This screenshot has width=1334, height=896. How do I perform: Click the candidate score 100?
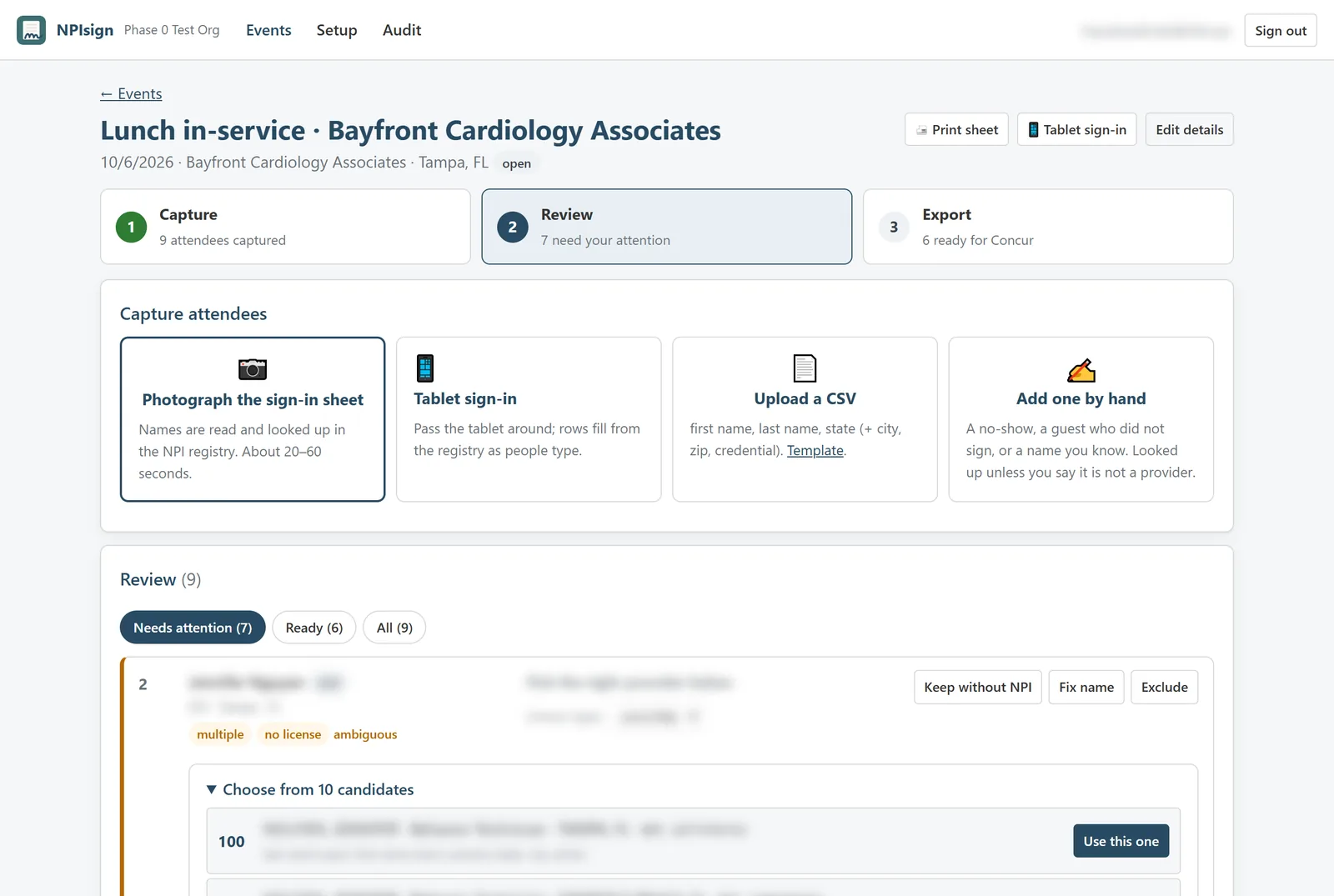pyautogui.click(x=232, y=842)
